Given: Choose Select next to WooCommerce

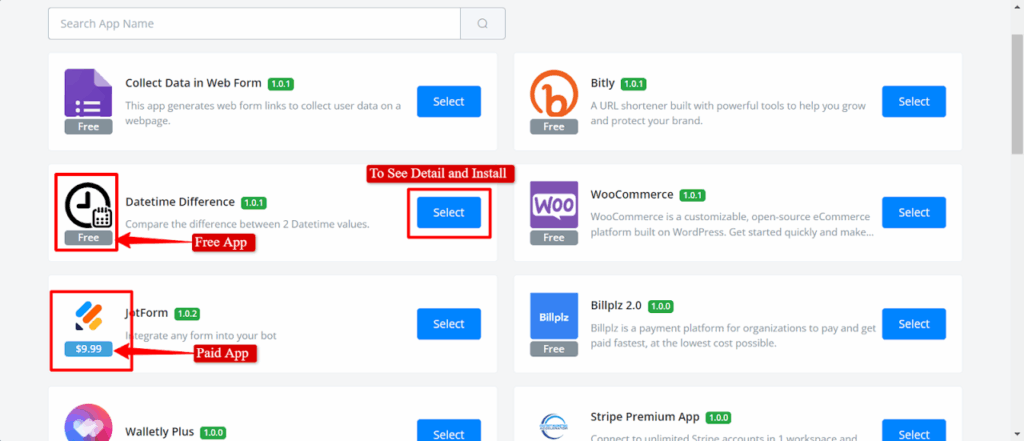Looking at the screenshot, I should pyautogui.click(x=913, y=212).
